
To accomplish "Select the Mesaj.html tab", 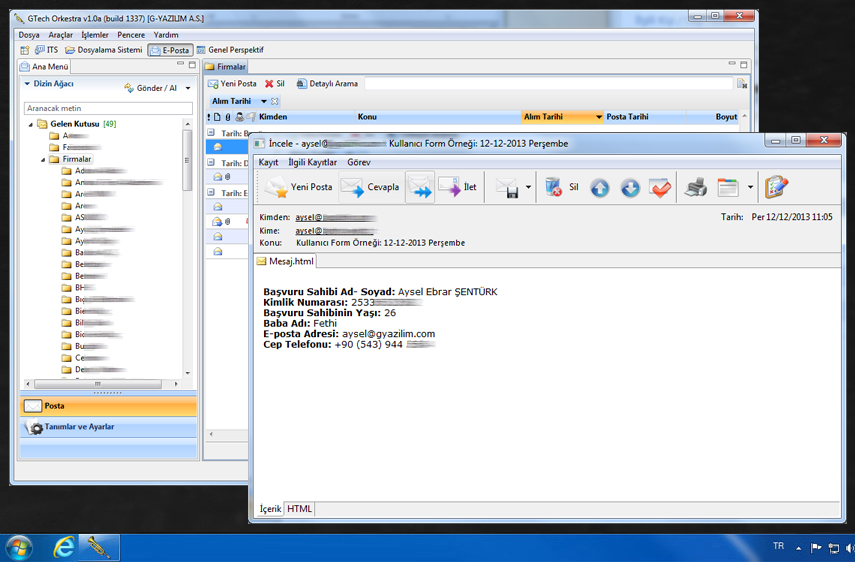I will [286, 262].
